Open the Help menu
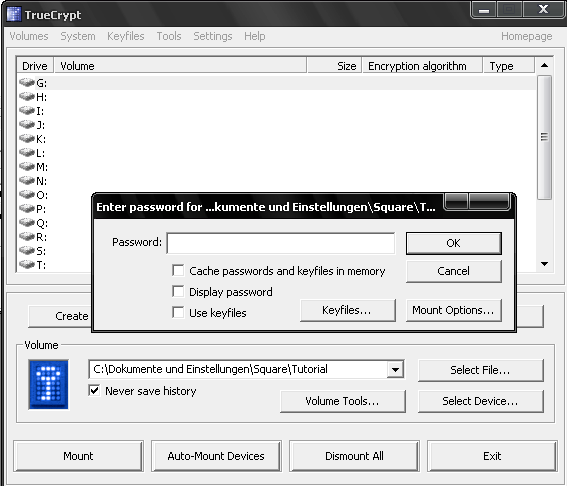This screenshot has height=490, width=569. tap(254, 36)
